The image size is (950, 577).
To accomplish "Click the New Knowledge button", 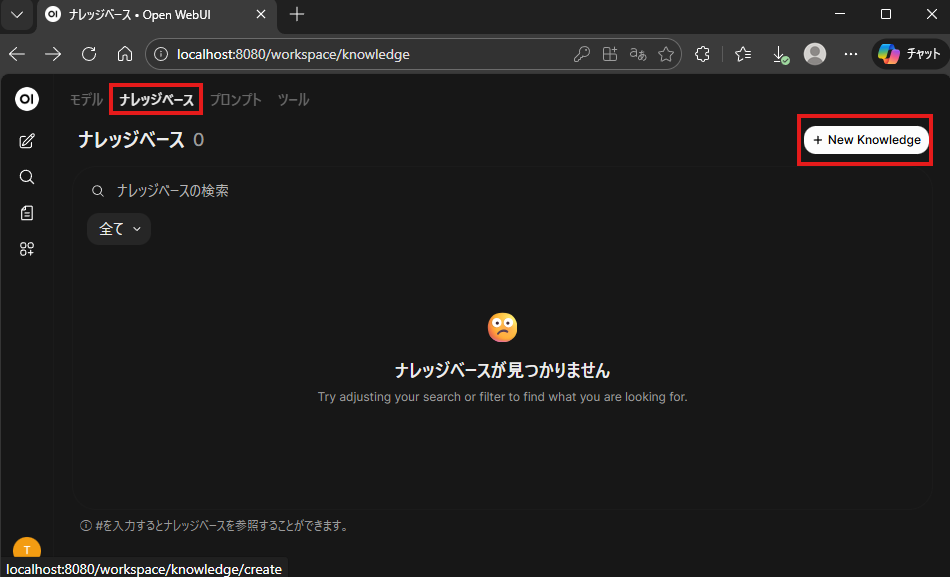I will 866,140.
